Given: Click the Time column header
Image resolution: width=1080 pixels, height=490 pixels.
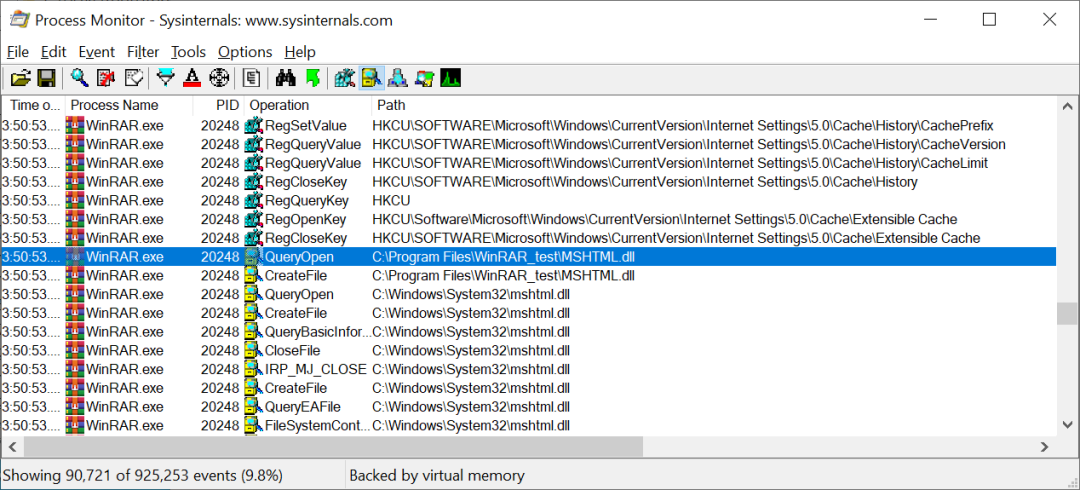Looking at the screenshot, I should [33, 105].
